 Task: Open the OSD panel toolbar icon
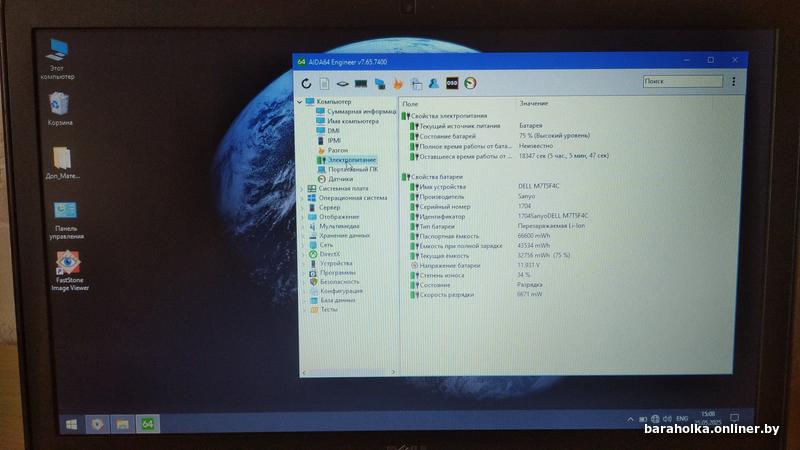[452, 83]
